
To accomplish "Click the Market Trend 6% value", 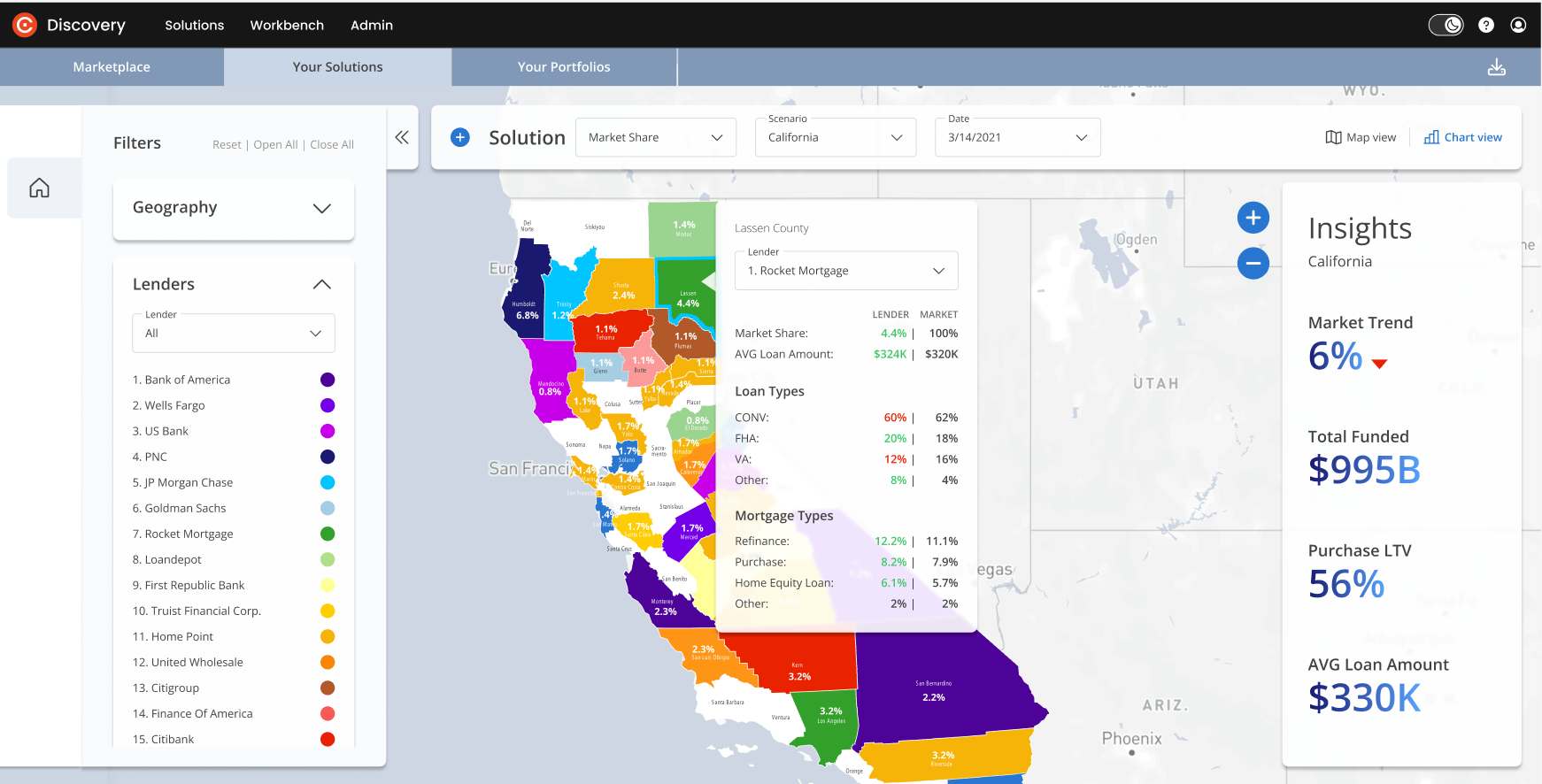I will (1336, 357).
